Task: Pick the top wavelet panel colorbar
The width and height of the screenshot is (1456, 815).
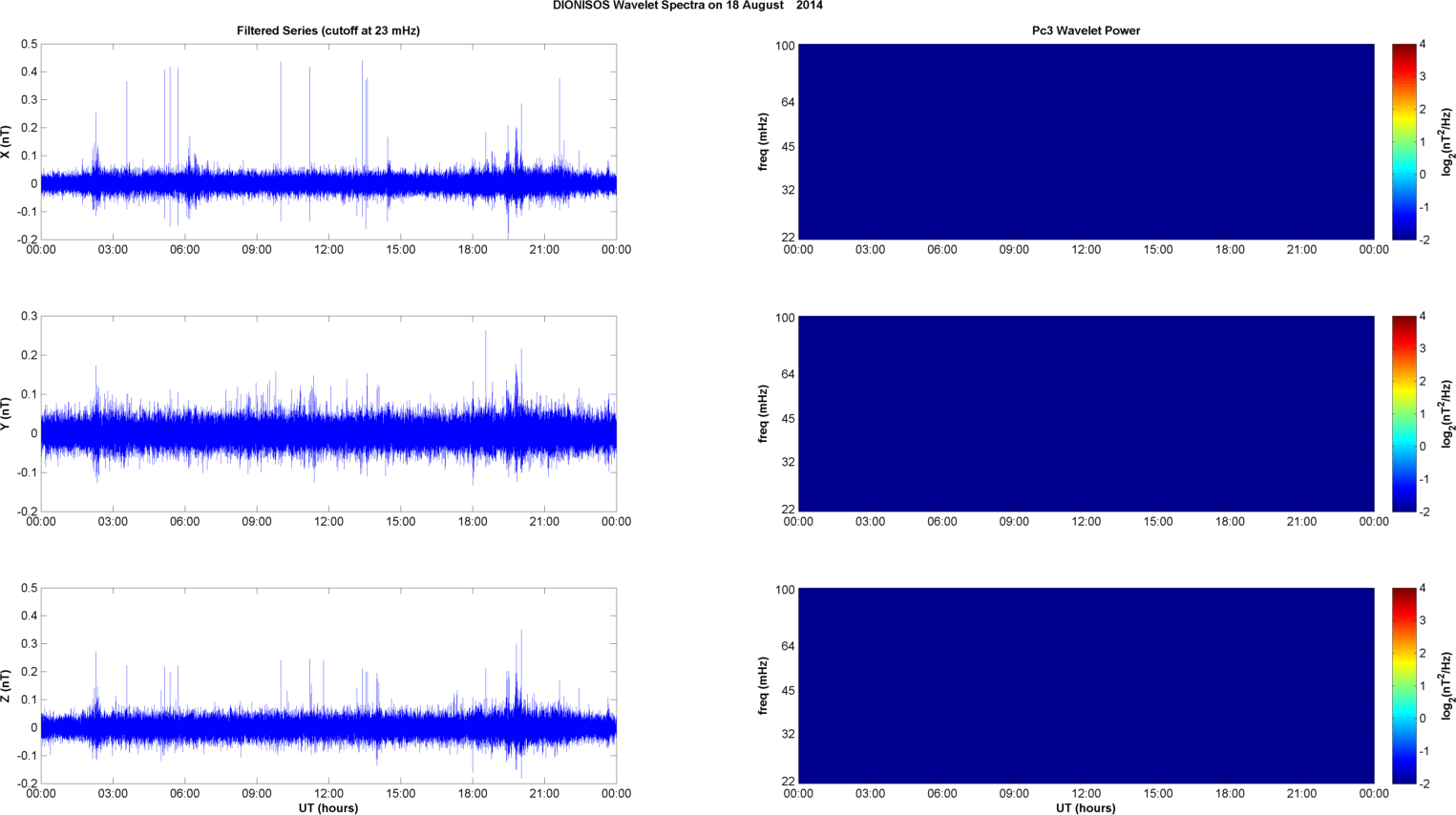Action: [x=1403, y=141]
